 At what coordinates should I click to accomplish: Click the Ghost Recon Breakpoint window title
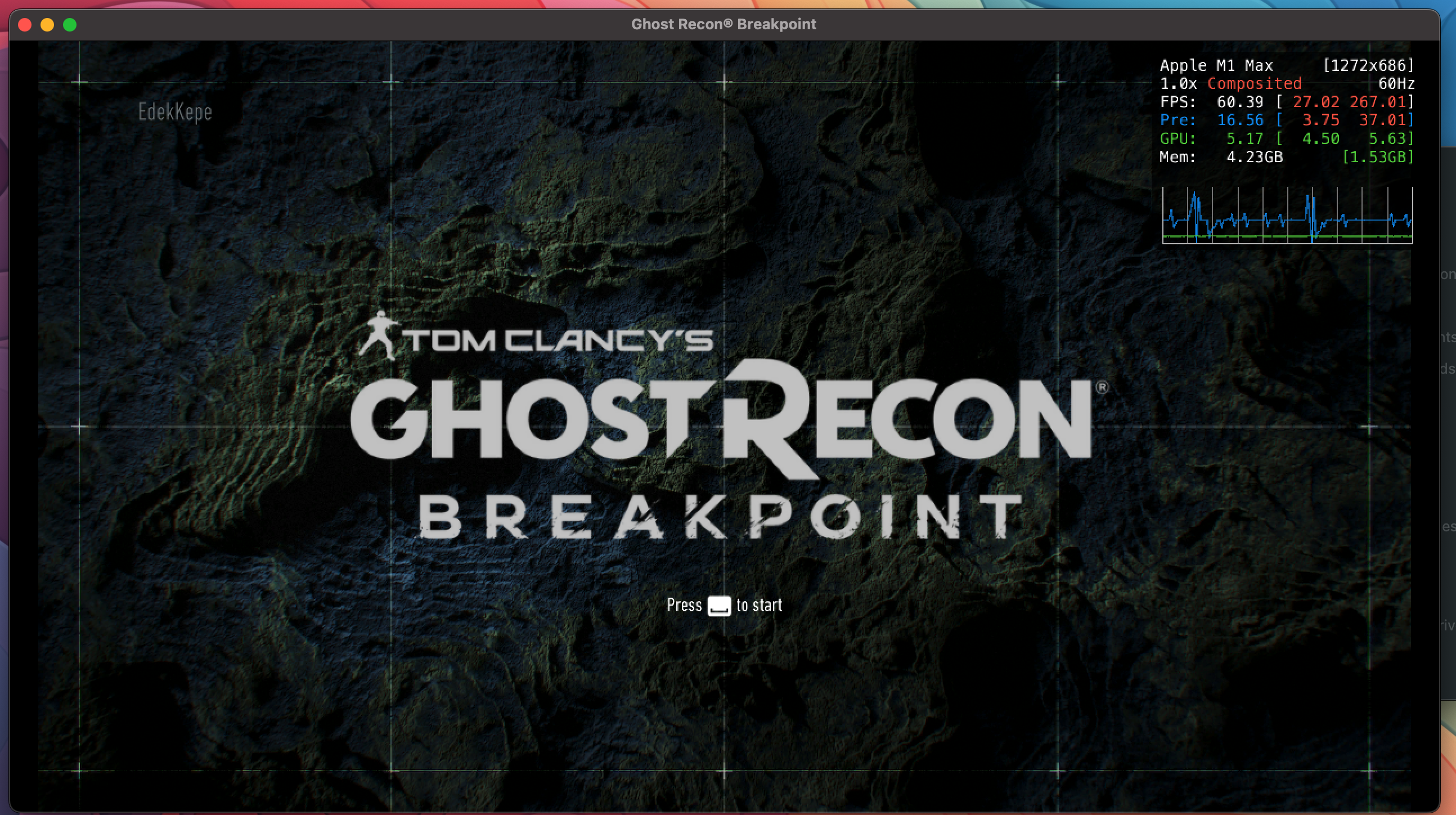(723, 24)
